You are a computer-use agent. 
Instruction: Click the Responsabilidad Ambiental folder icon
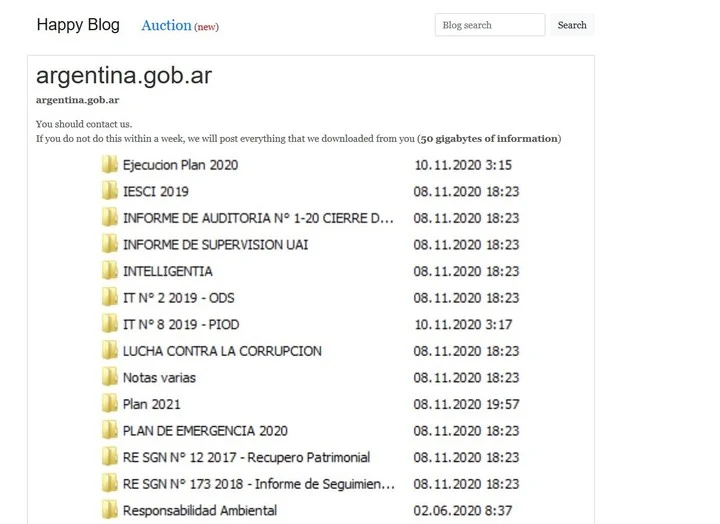[109, 510]
